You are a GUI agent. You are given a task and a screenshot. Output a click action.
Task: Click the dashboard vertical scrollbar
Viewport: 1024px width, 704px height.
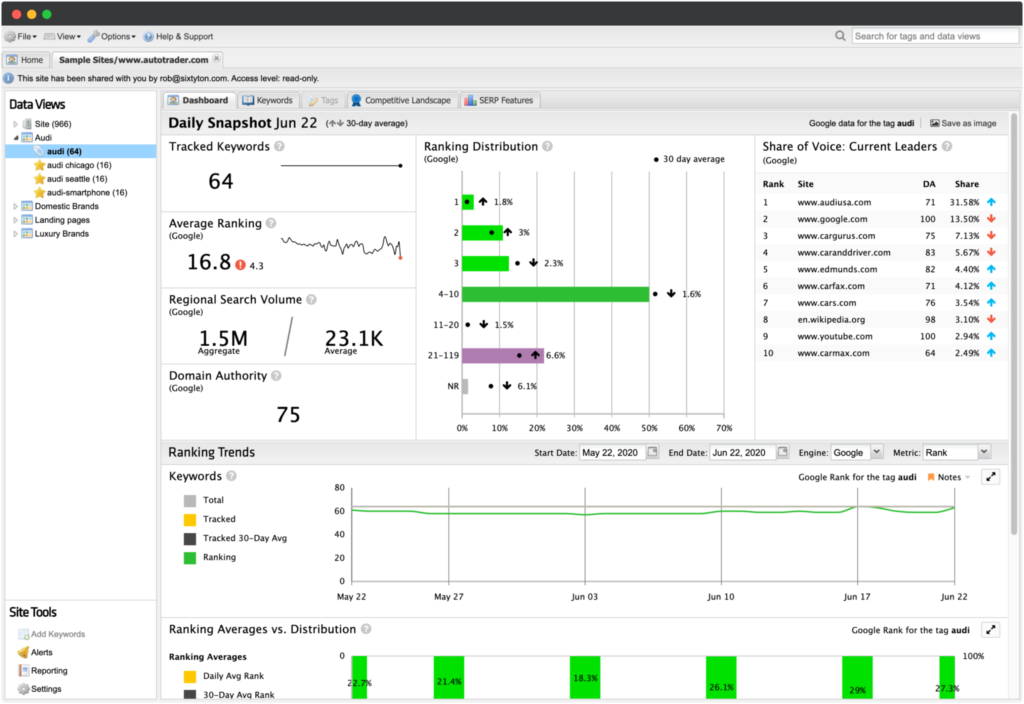pyautogui.click(x=1014, y=324)
